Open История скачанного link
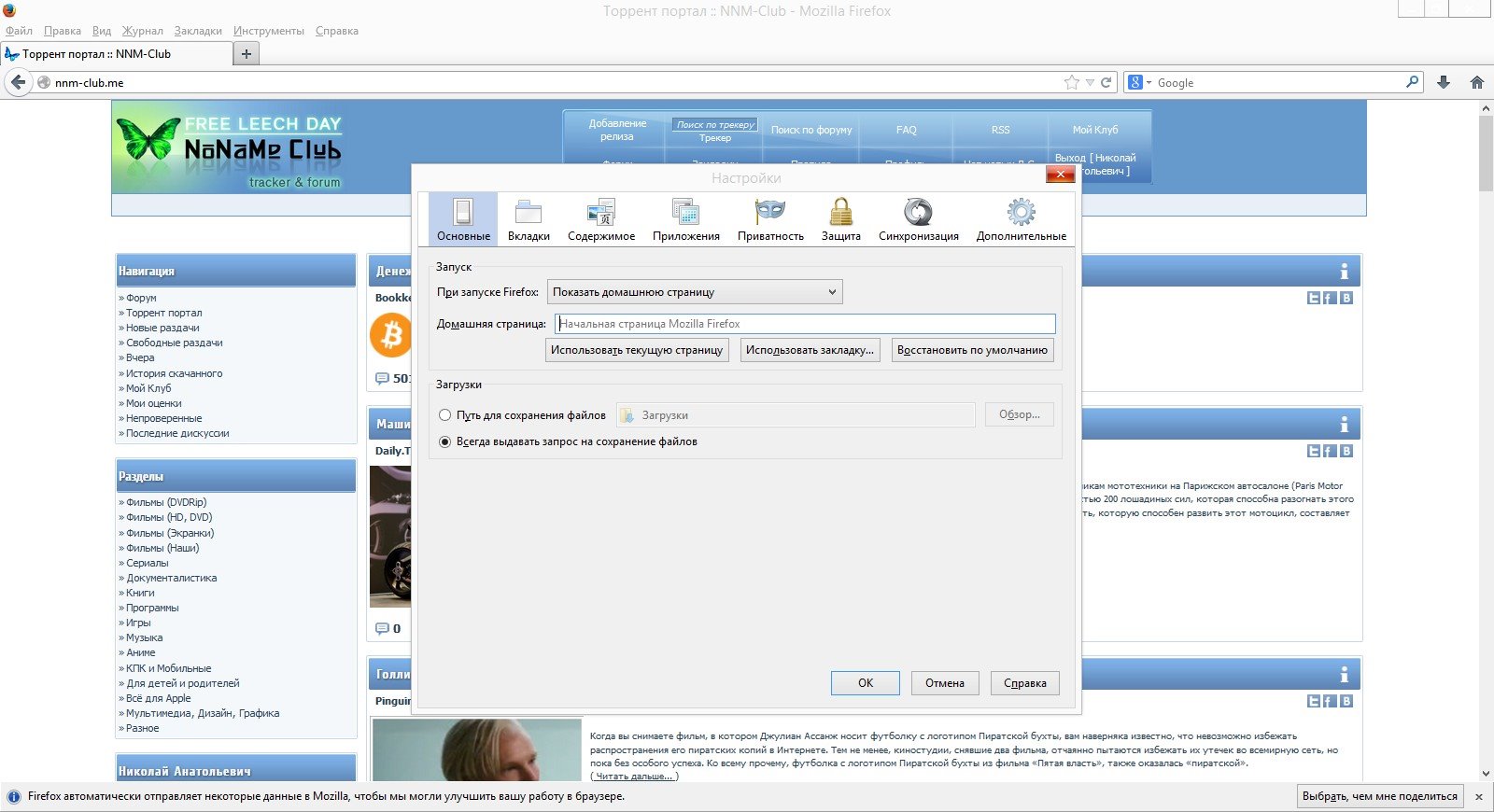Image resolution: width=1494 pixels, height=812 pixels. (x=175, y=373)
